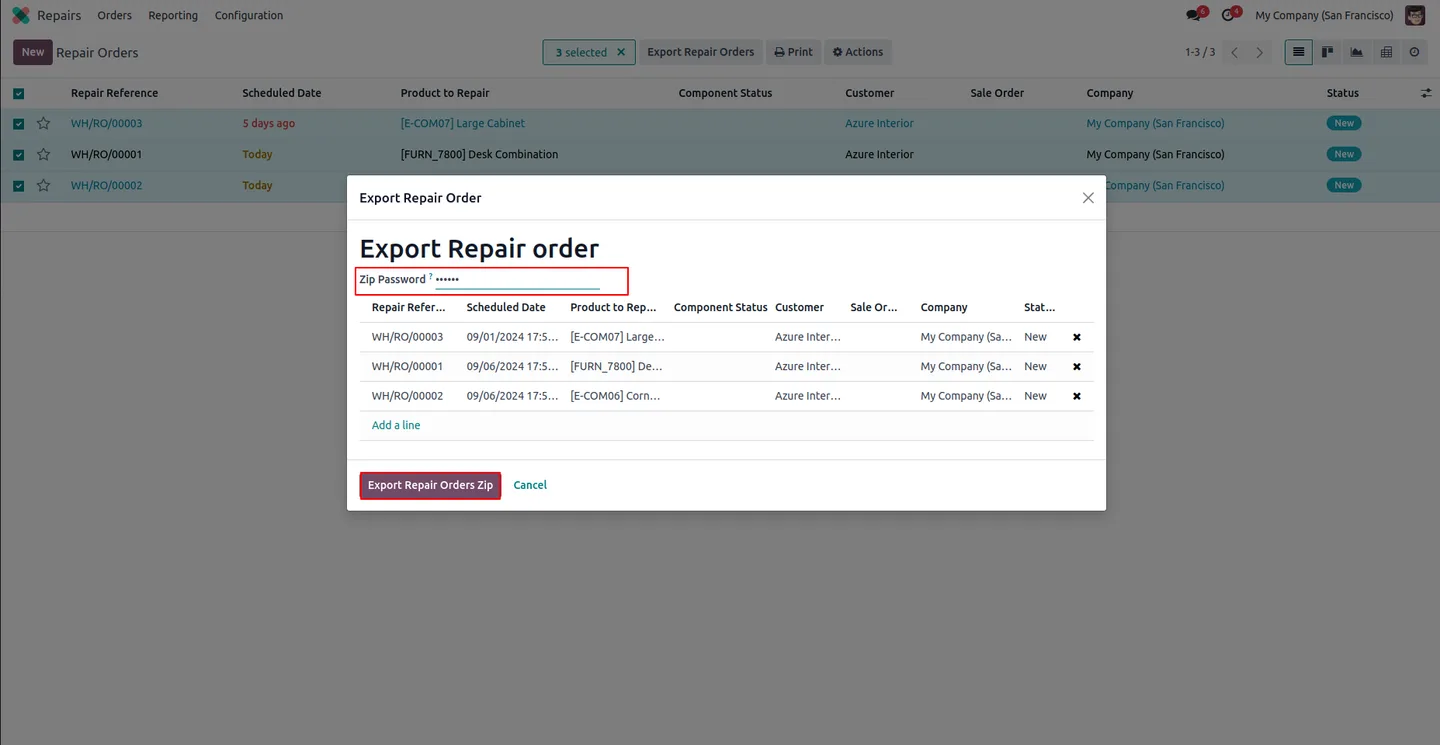The height and width of the screenshot is (745, 1440).
Task: Show the Zip Password help tooltip mark
Action: point(431,276)
